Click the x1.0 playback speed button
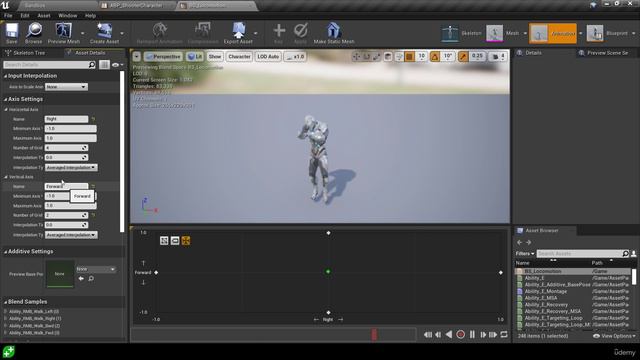The image size is (640, 360). coord(295,57)
